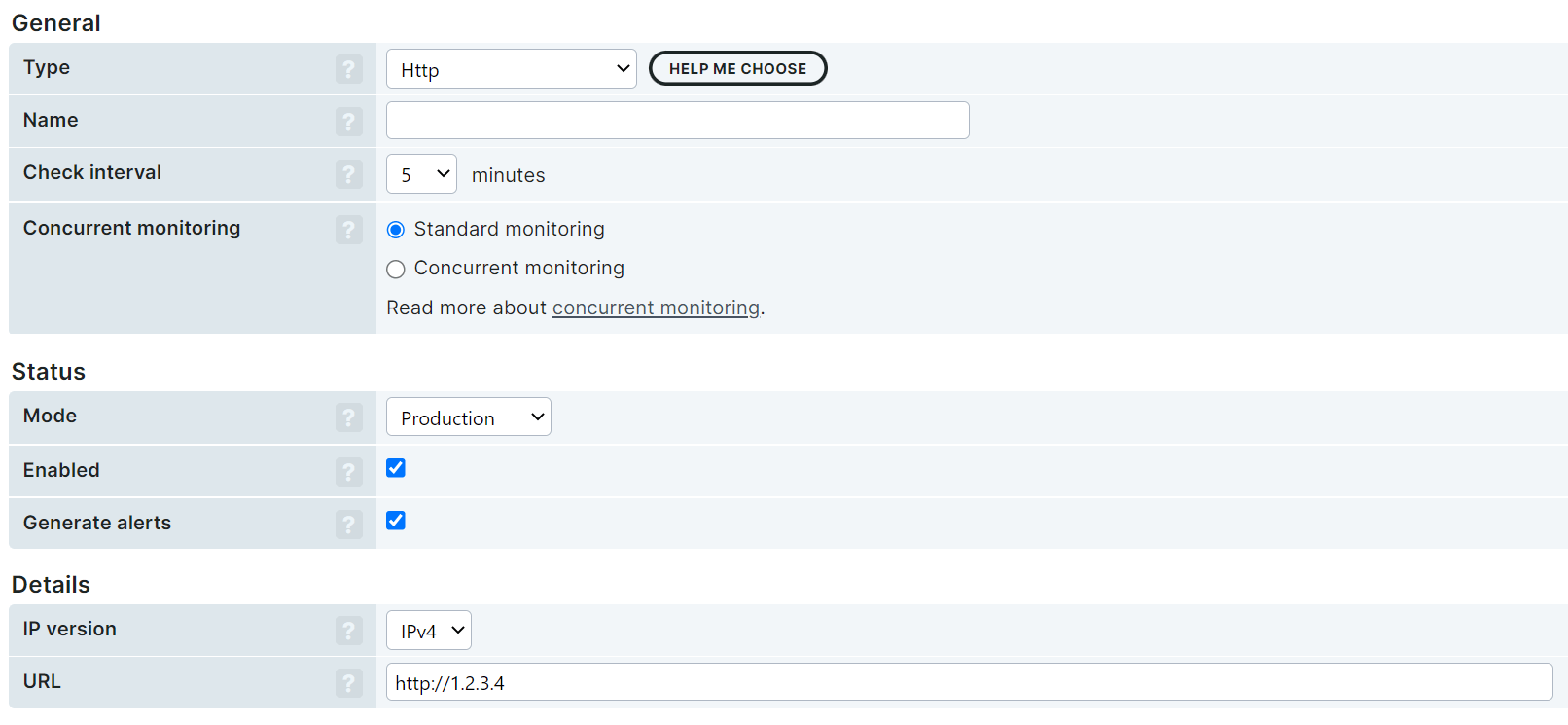The width and height of the screenshot is (1568, 725).
Task: Click the help icon for Mode
Action: pos(348,417)
